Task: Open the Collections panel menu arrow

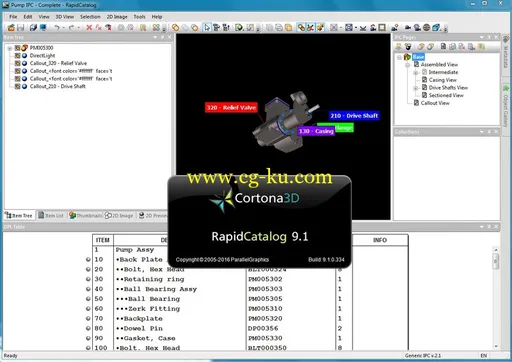Action: click(482, 132)
